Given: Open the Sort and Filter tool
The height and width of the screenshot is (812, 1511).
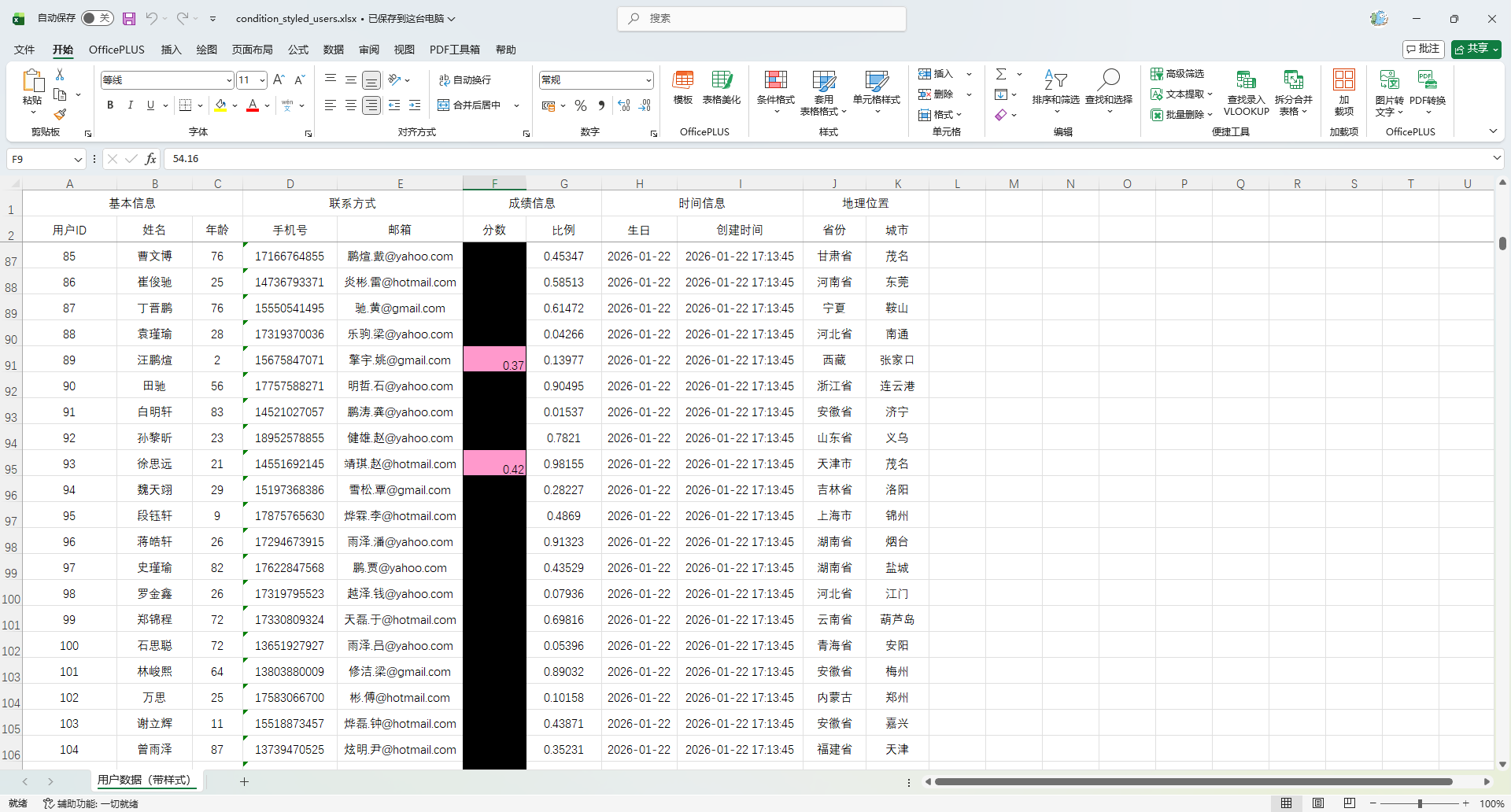Looking at the screenshot, I should point(1055,80).
